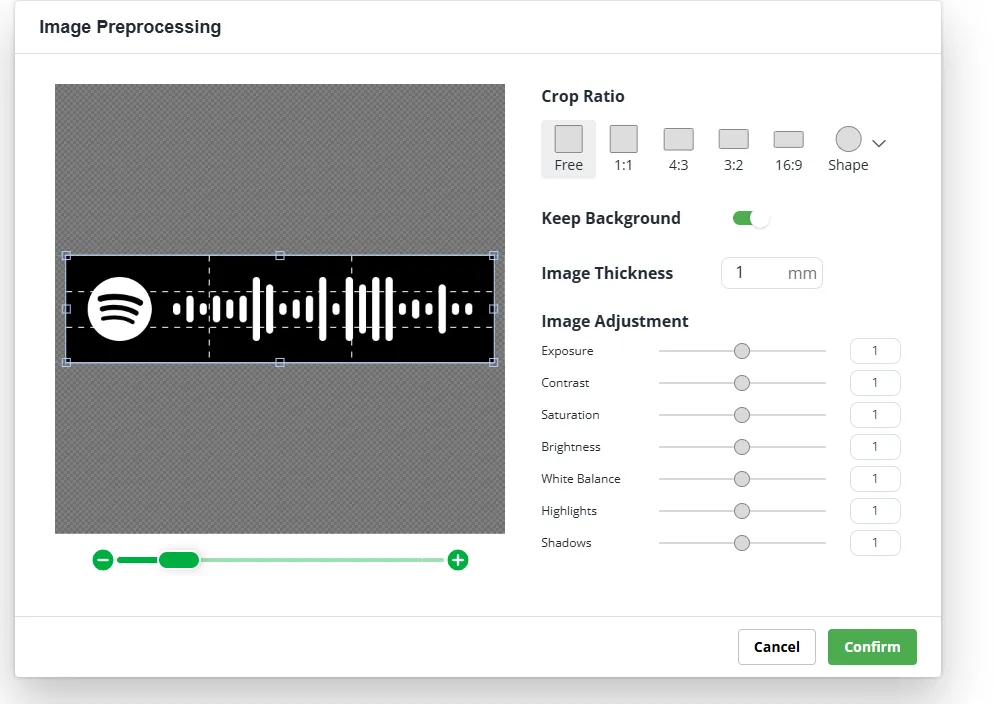Toggle the Keep Background switch
The image size is (994, 704).
[751, 218]
